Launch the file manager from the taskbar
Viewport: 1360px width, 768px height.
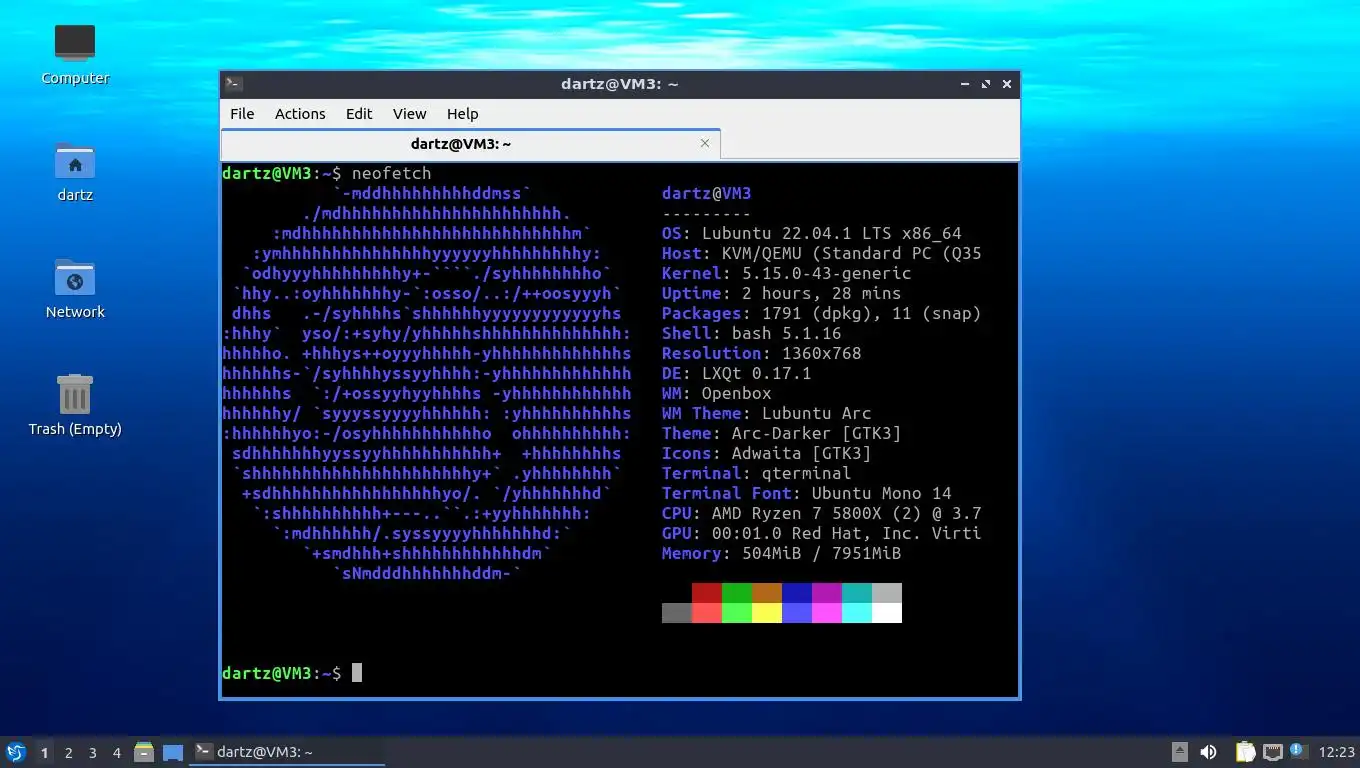point(144,752)
